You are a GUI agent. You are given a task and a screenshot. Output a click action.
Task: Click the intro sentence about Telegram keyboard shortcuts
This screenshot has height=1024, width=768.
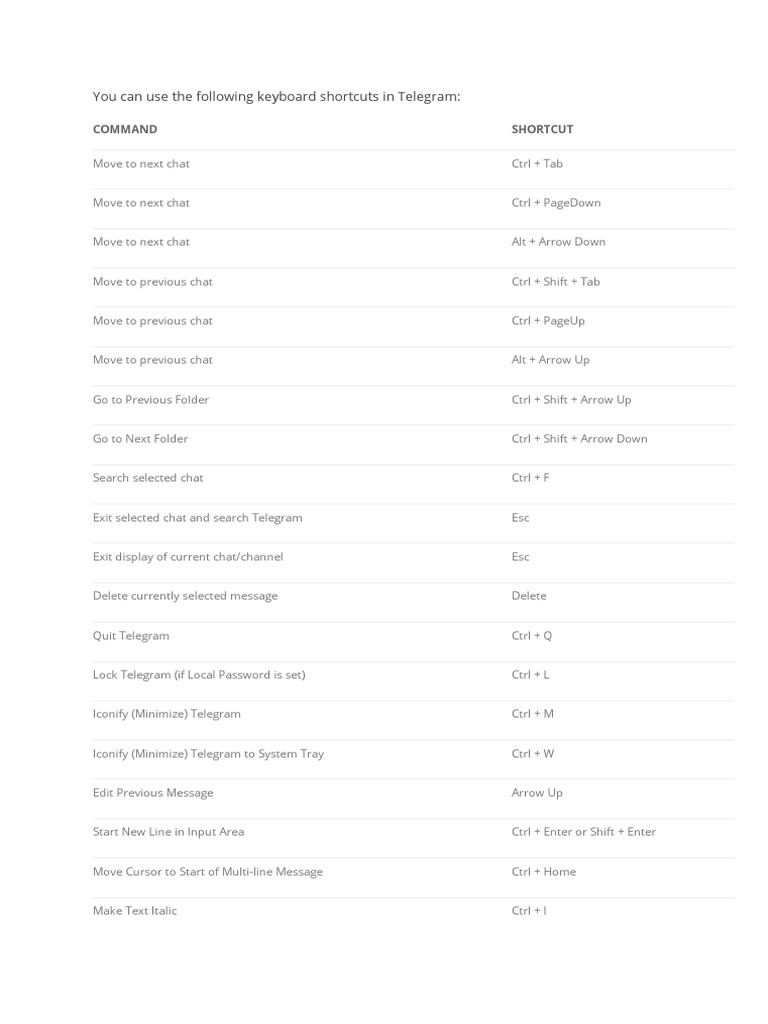[276, 96]
